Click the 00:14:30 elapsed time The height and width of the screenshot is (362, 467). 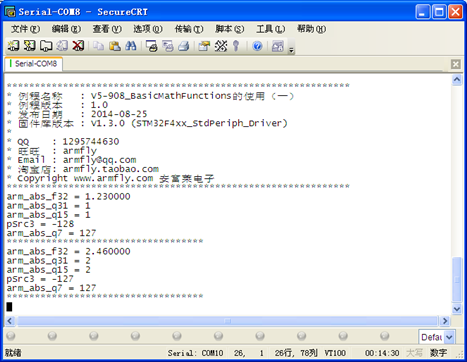(382, 353)
